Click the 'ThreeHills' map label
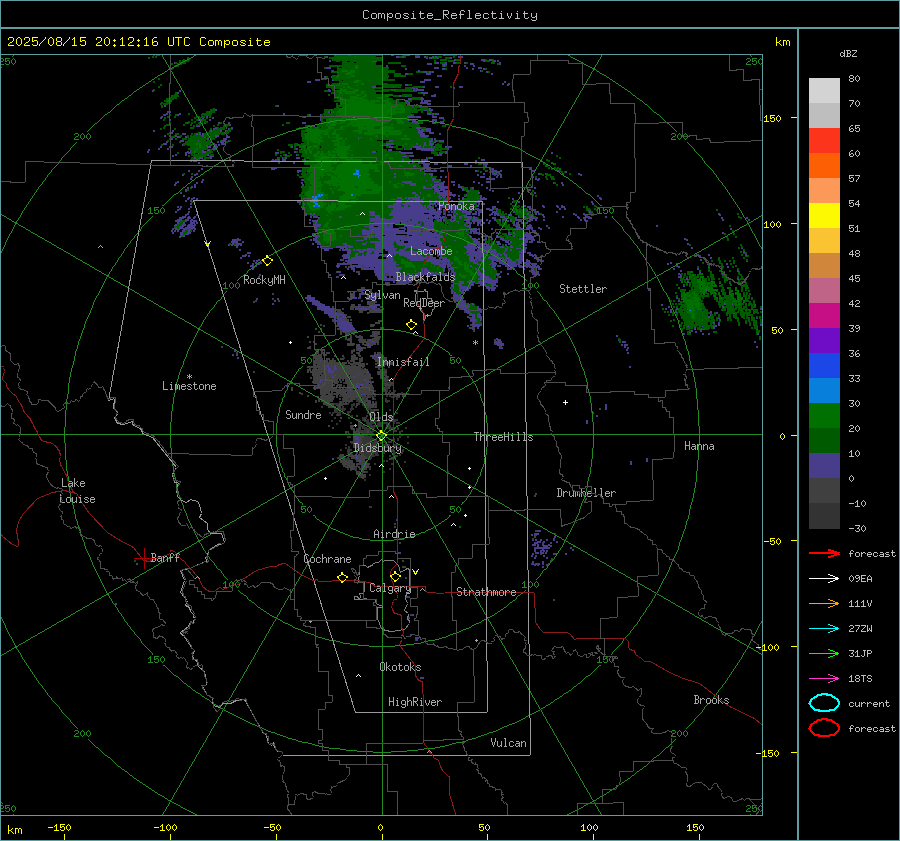900x841 pixels. [503, 437]
